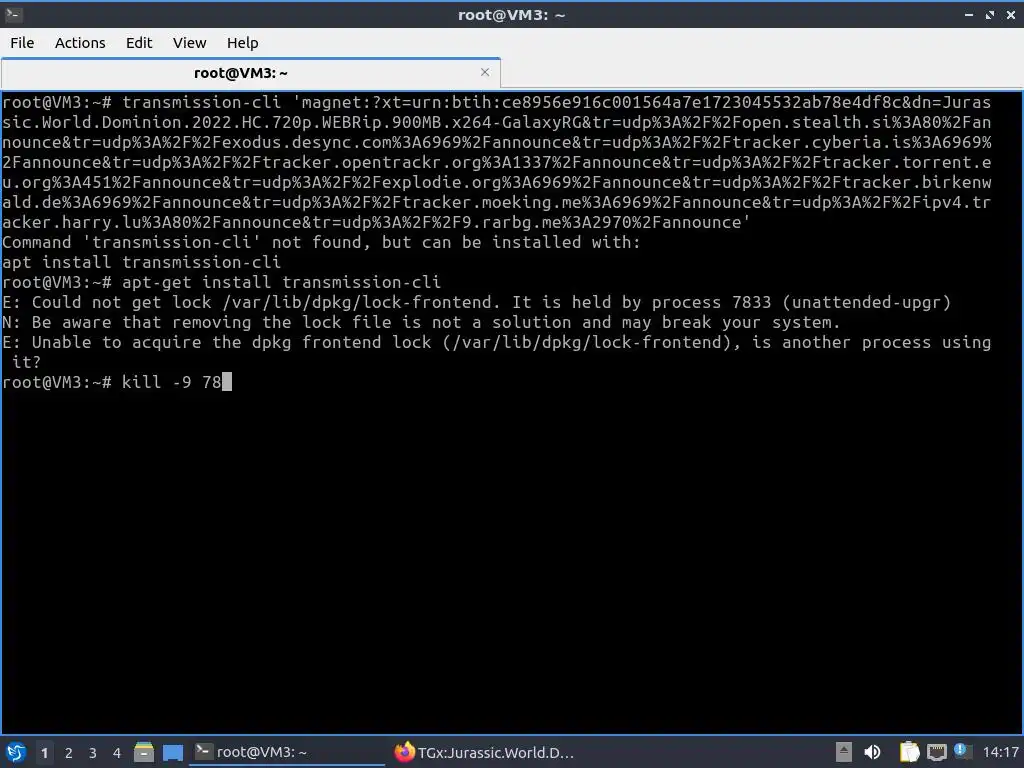Switch to workspace 1
This screenshot has width=1024, height=768.
click(x=44, y=753)
